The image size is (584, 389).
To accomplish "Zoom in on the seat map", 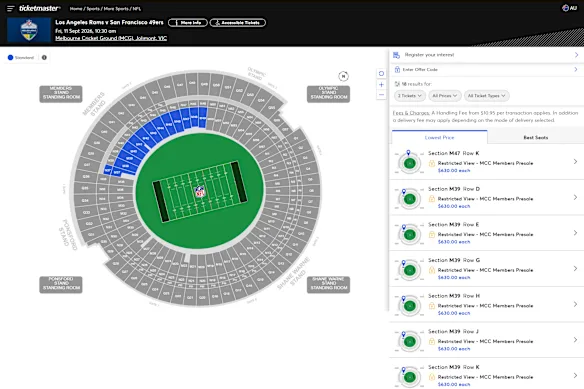I will (381, 85).
